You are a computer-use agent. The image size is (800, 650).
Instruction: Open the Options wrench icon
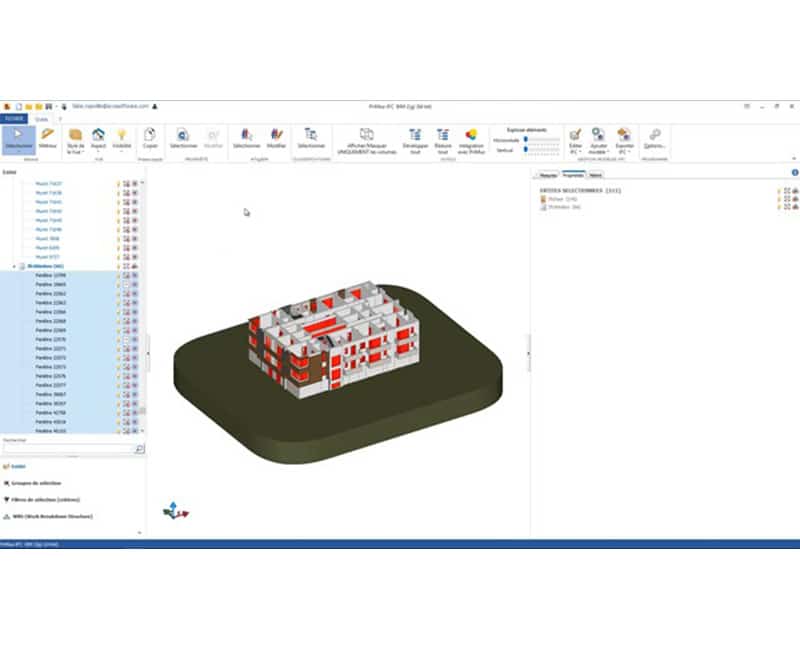654,138
